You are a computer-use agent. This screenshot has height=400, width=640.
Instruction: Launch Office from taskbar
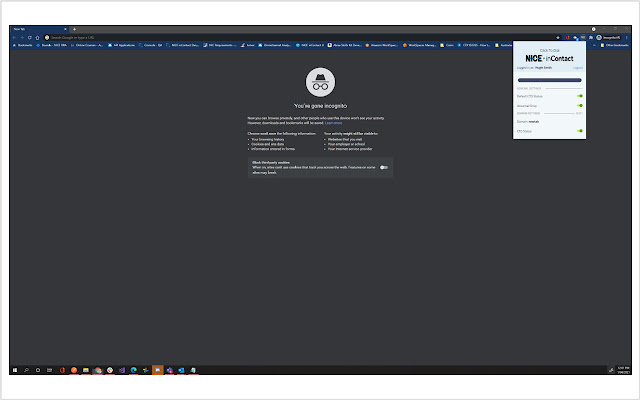pos(62,370)
